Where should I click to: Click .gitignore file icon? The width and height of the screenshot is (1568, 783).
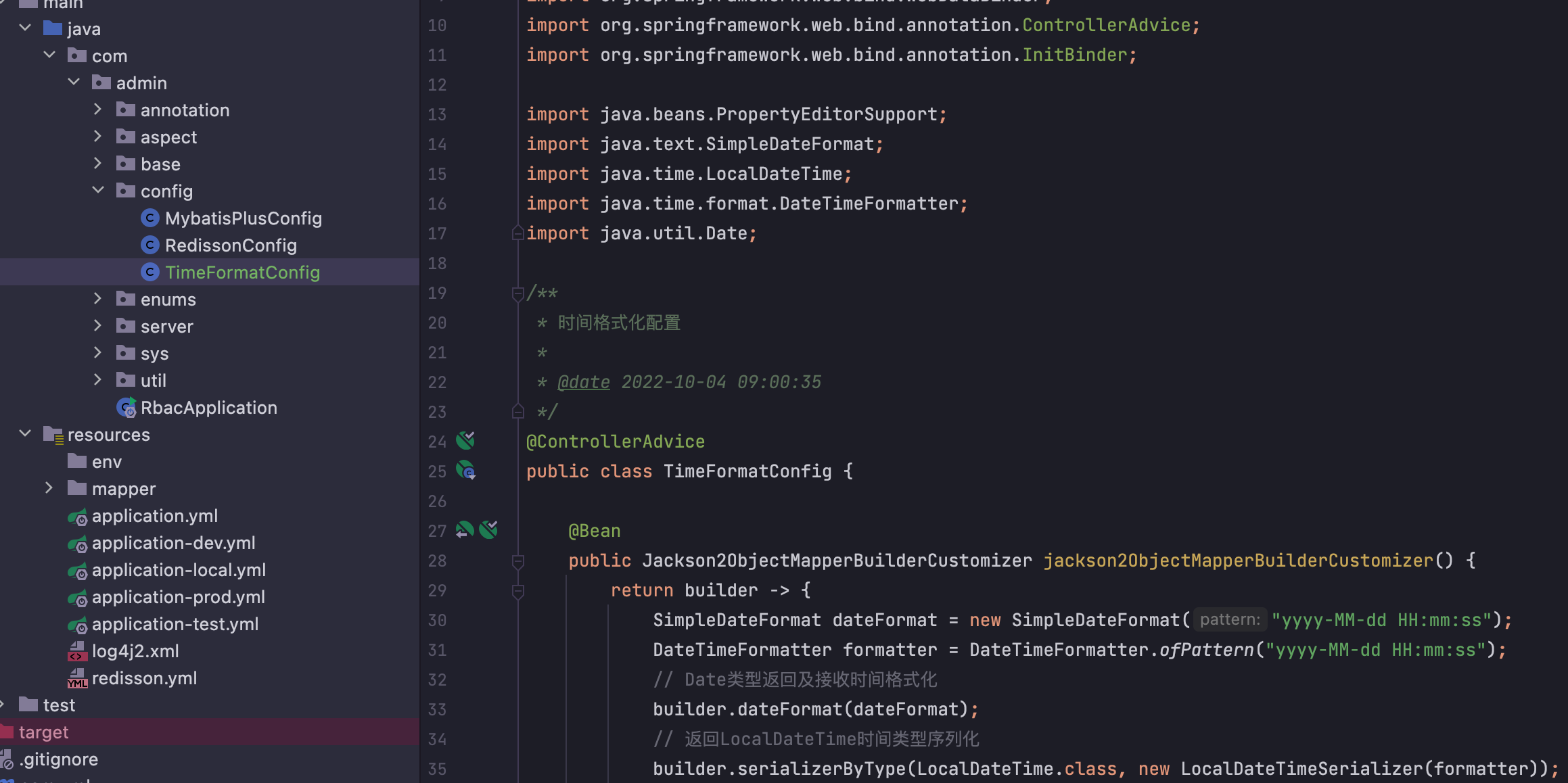pos(7,759)
